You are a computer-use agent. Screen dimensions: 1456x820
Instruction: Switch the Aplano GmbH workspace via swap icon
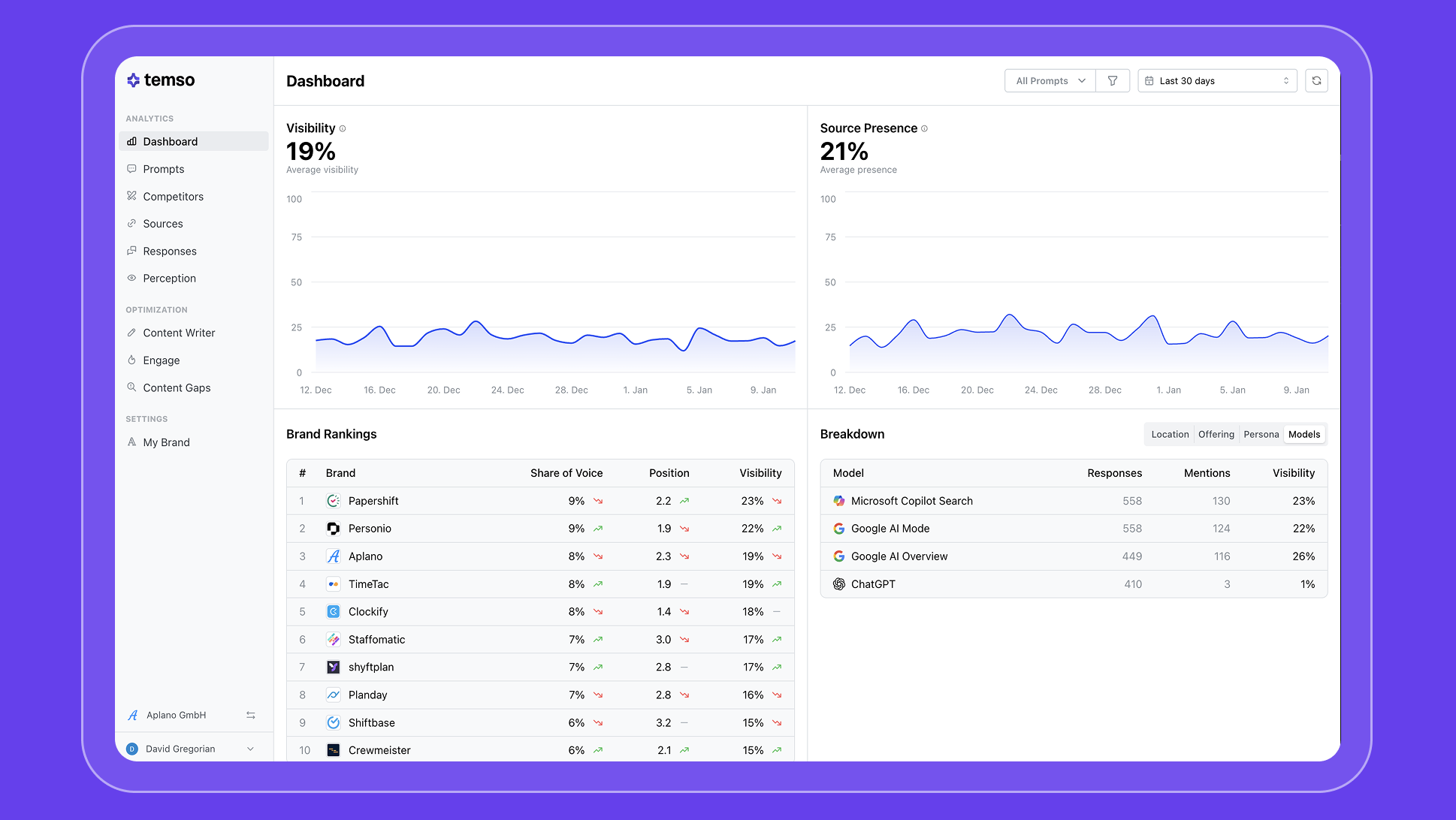click(251, 716)
